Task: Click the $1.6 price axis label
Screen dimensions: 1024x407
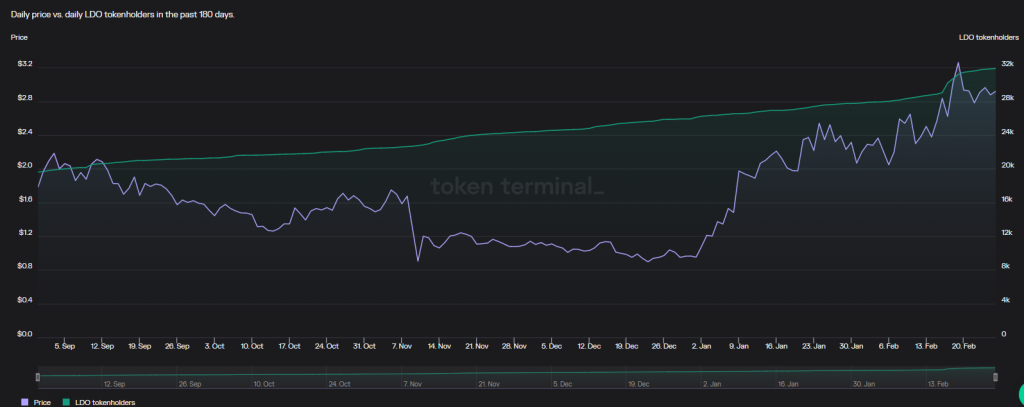Action: pyautogui.click(x=25, y=201)
